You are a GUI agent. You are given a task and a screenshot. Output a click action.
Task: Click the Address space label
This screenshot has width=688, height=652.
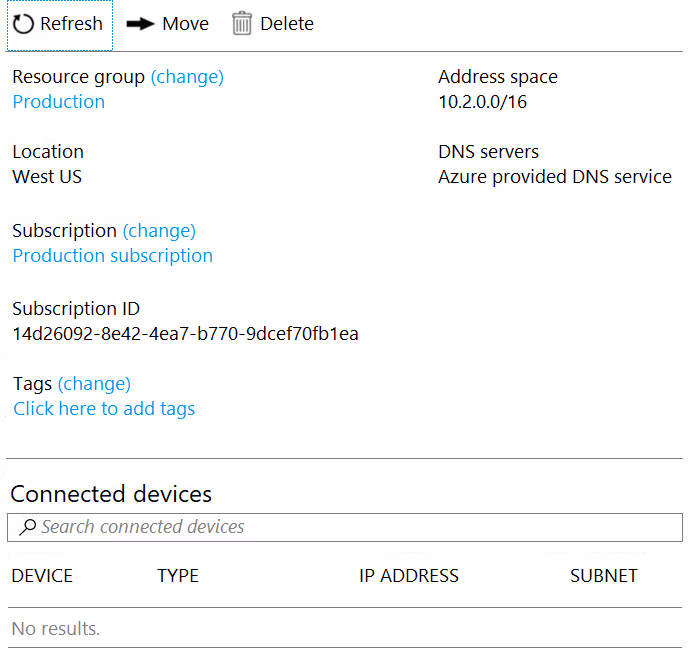(498, 77)
